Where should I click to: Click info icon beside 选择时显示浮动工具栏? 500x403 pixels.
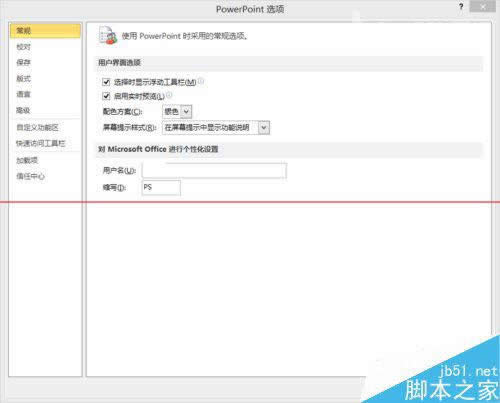coord(201,81)
